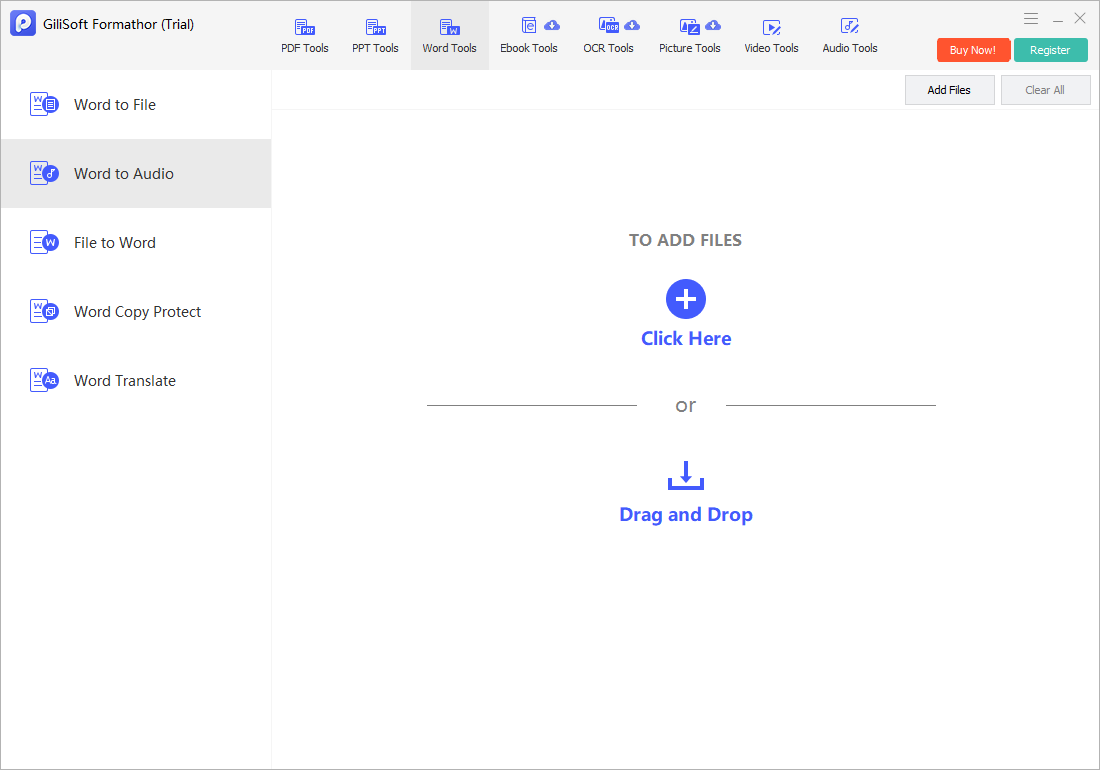Open the Word Translate tool

coord(136,381)
